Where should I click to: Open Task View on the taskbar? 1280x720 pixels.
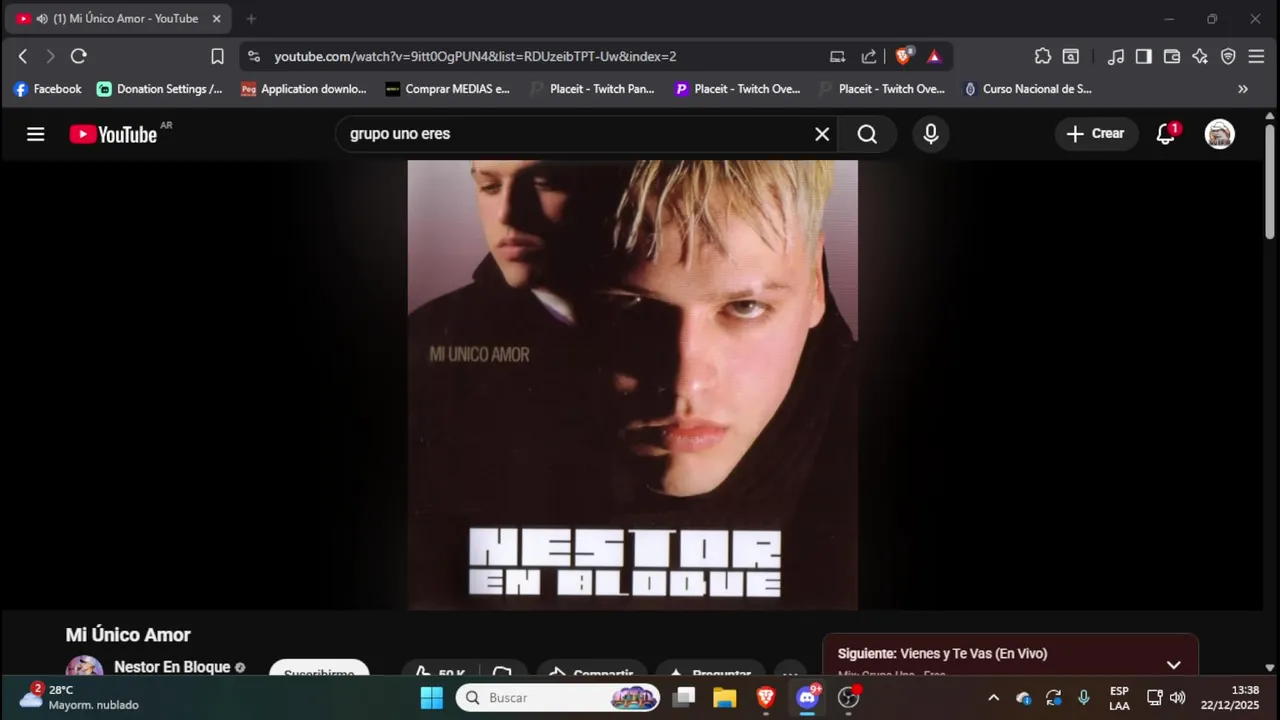point(684,698)
